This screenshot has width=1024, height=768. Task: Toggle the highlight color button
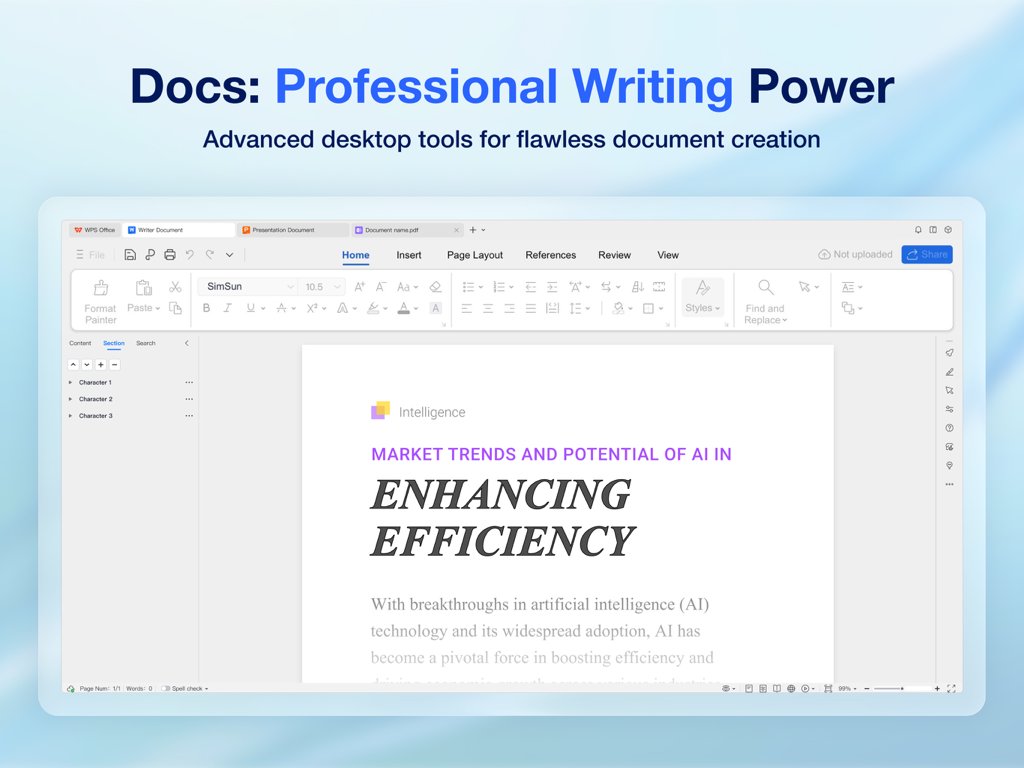[374, 308]
